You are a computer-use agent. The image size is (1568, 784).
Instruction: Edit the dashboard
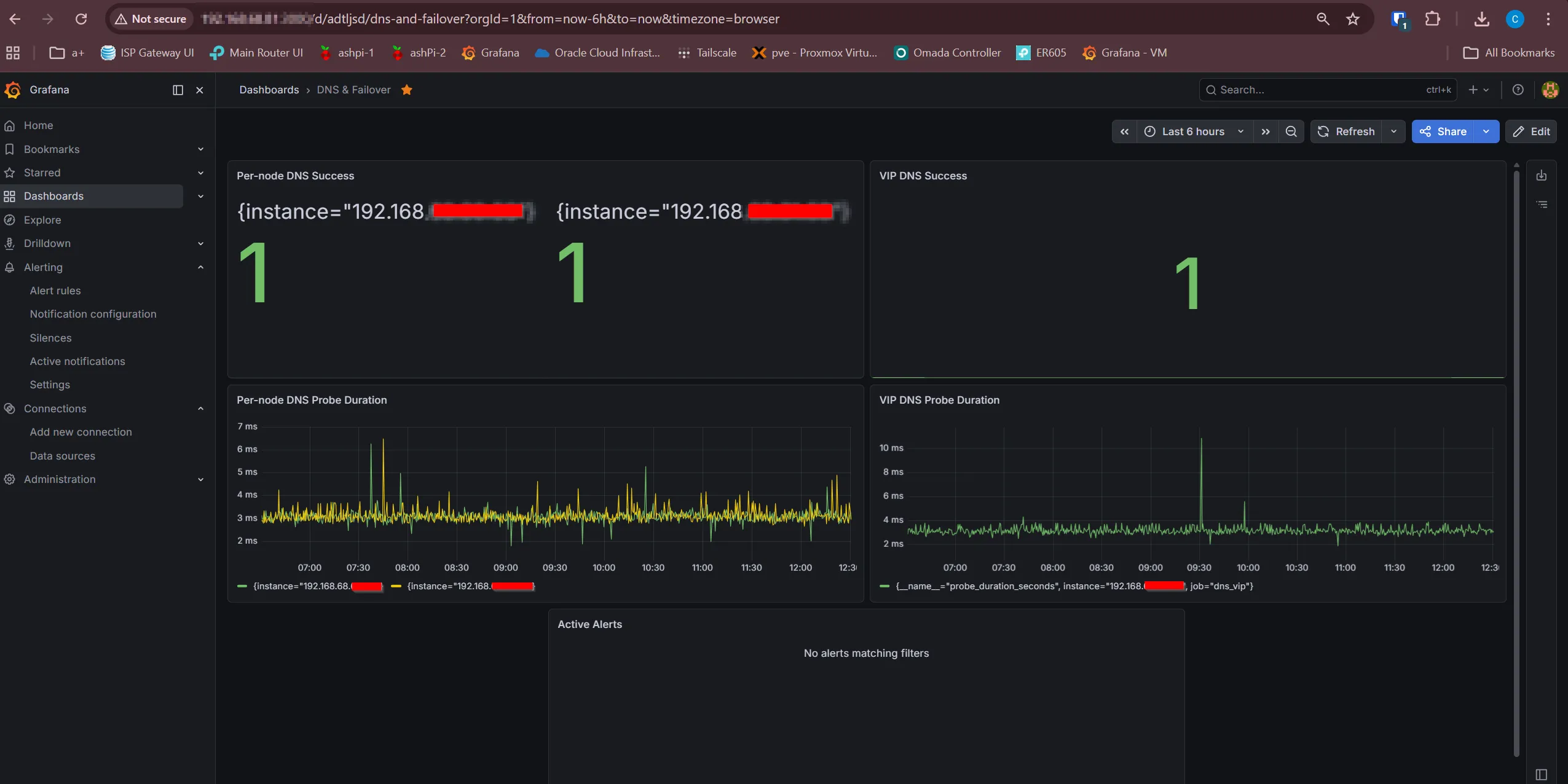(x=1531, y=131)
